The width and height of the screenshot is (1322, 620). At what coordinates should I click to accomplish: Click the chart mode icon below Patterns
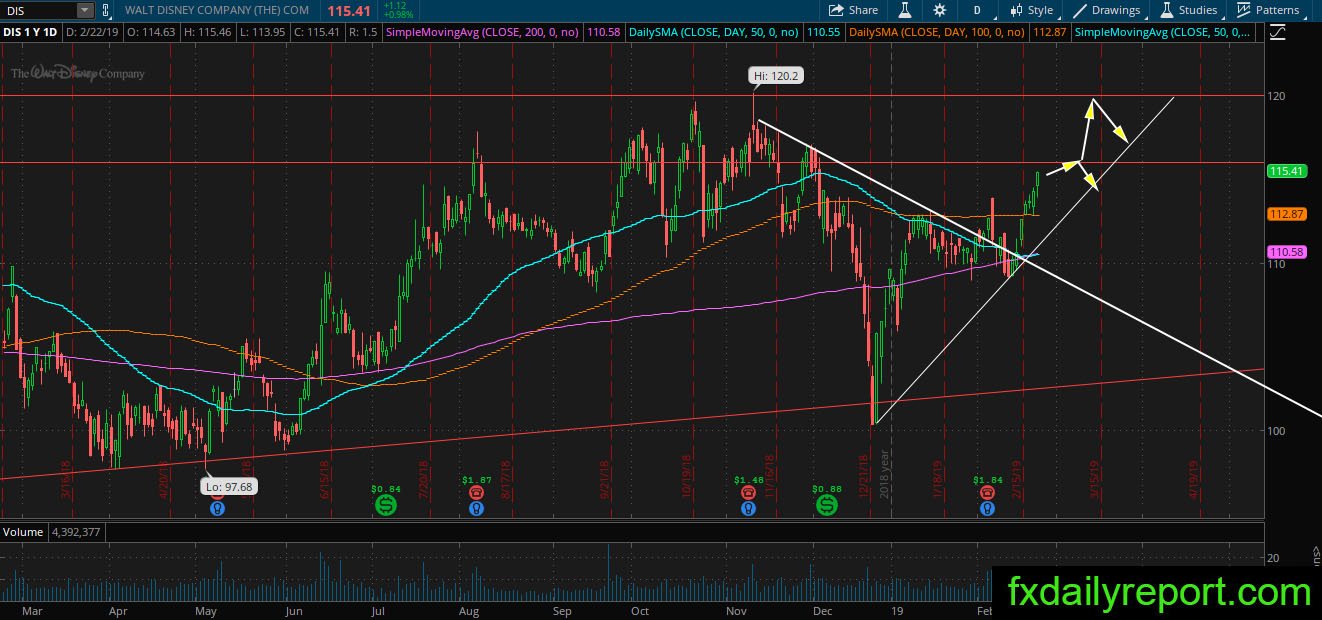[1277, 32]
